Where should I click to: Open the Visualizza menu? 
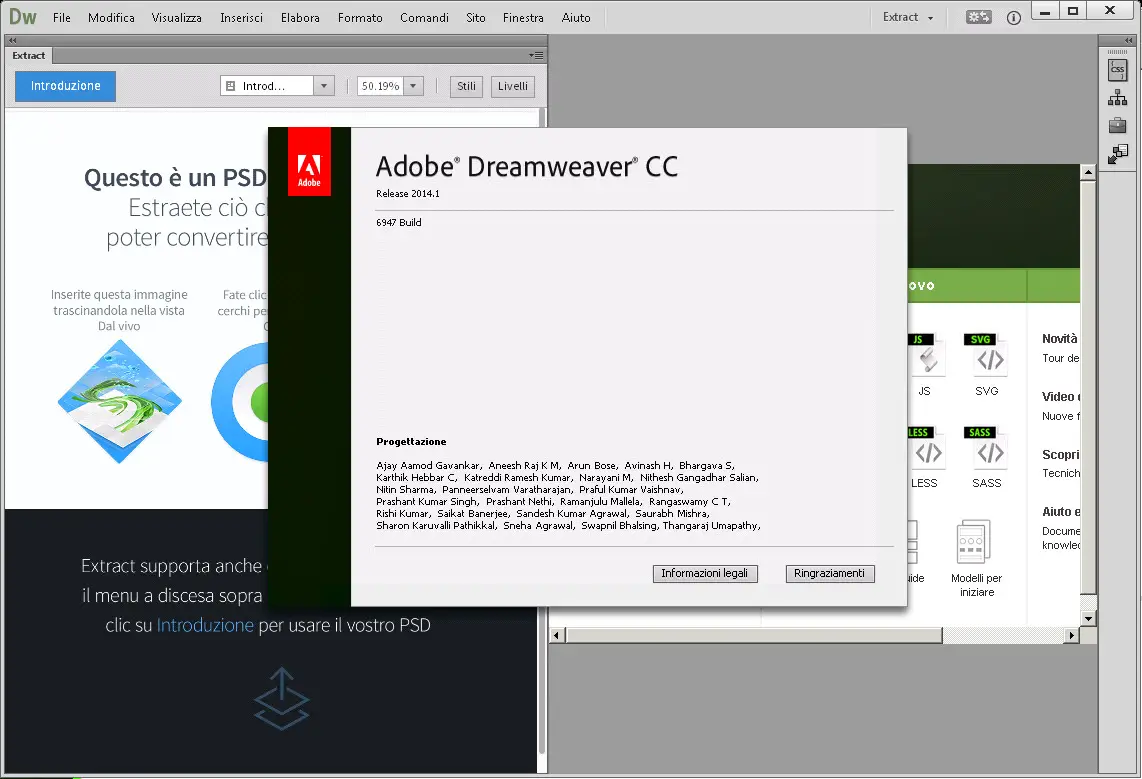coord(176,17)
